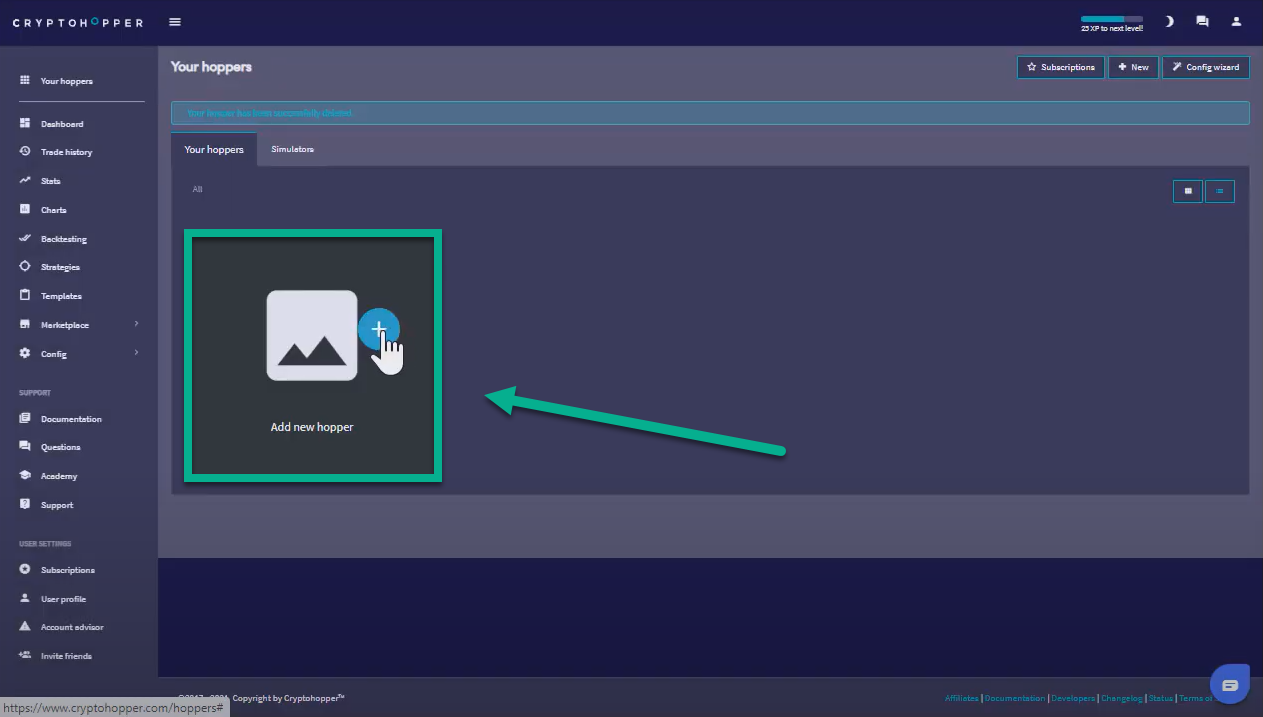Click the New hopper button
Viewport: 1263px width, 717px height.
pyautogui.click(x=1133, y=67)
